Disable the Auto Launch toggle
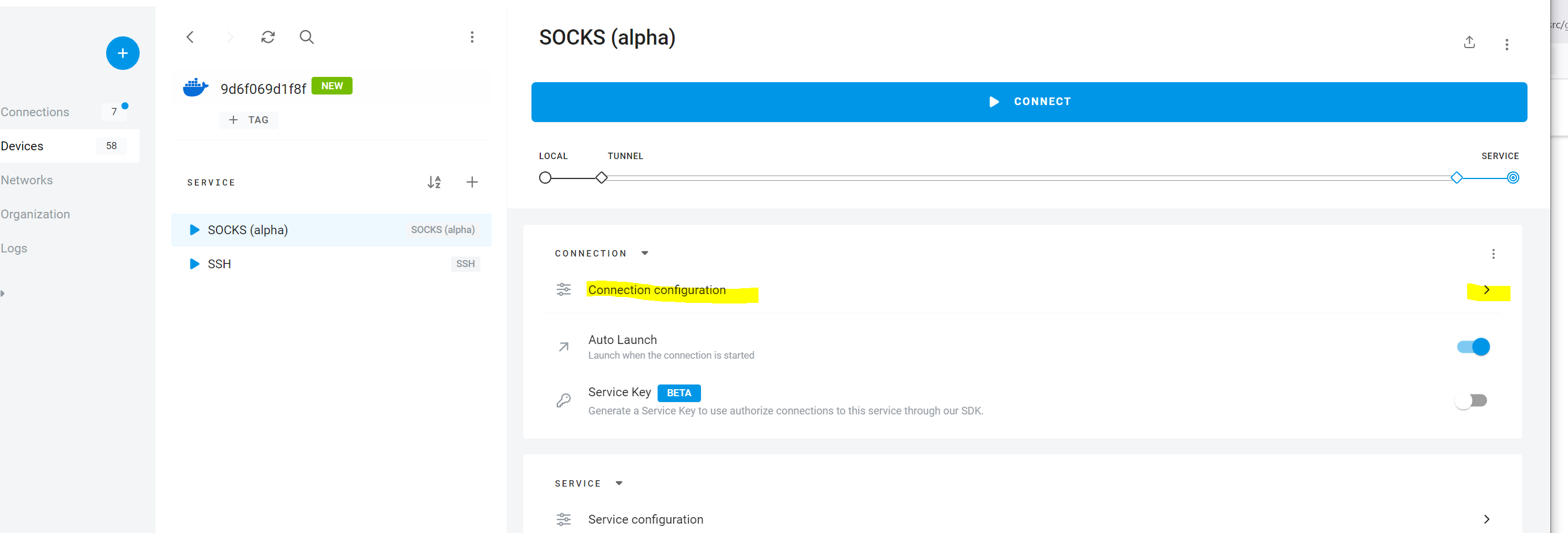1568x533 pixels. (1473, 346)
